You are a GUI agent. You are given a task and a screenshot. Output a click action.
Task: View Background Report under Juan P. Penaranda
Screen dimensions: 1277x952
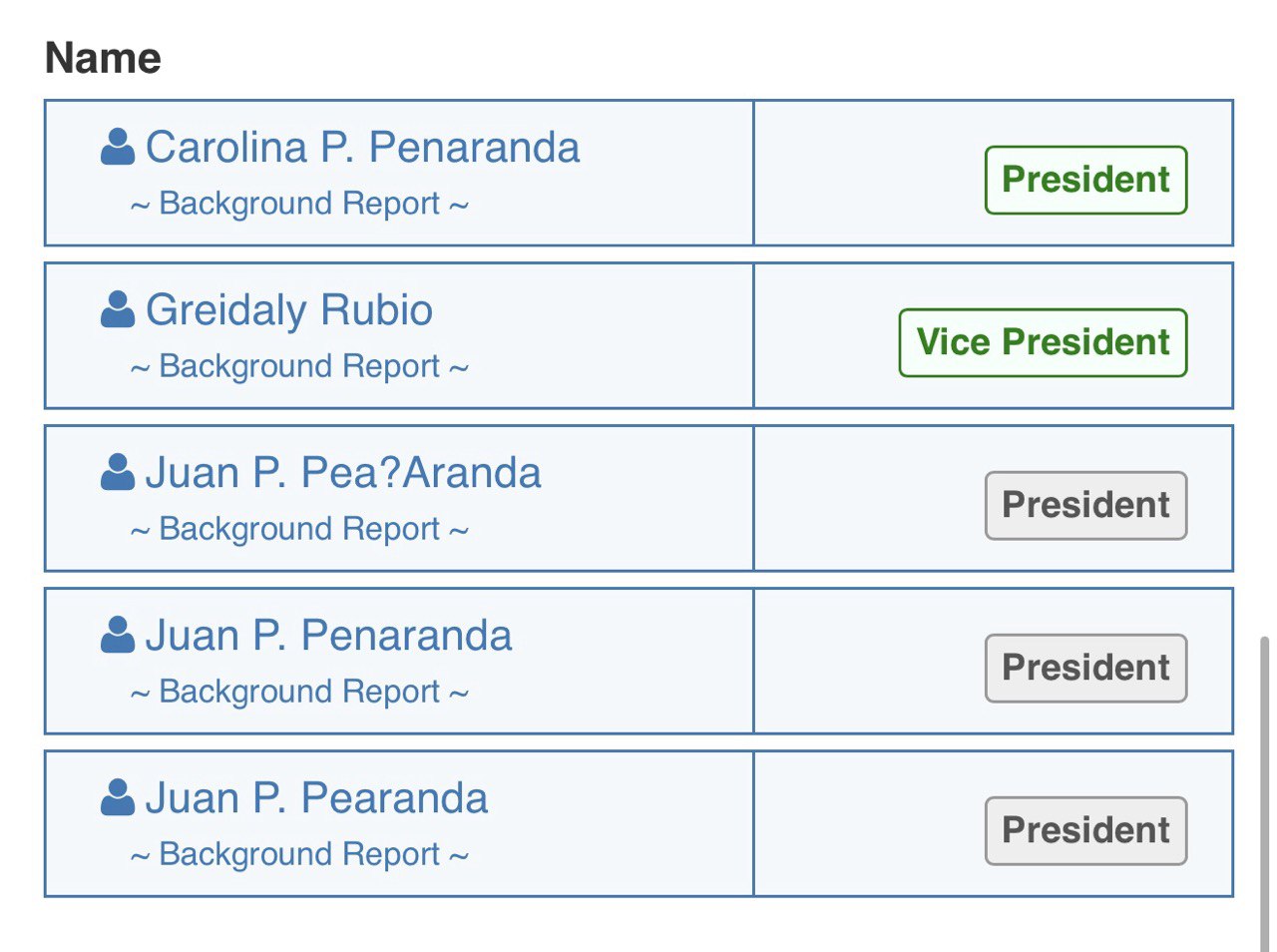299,692
